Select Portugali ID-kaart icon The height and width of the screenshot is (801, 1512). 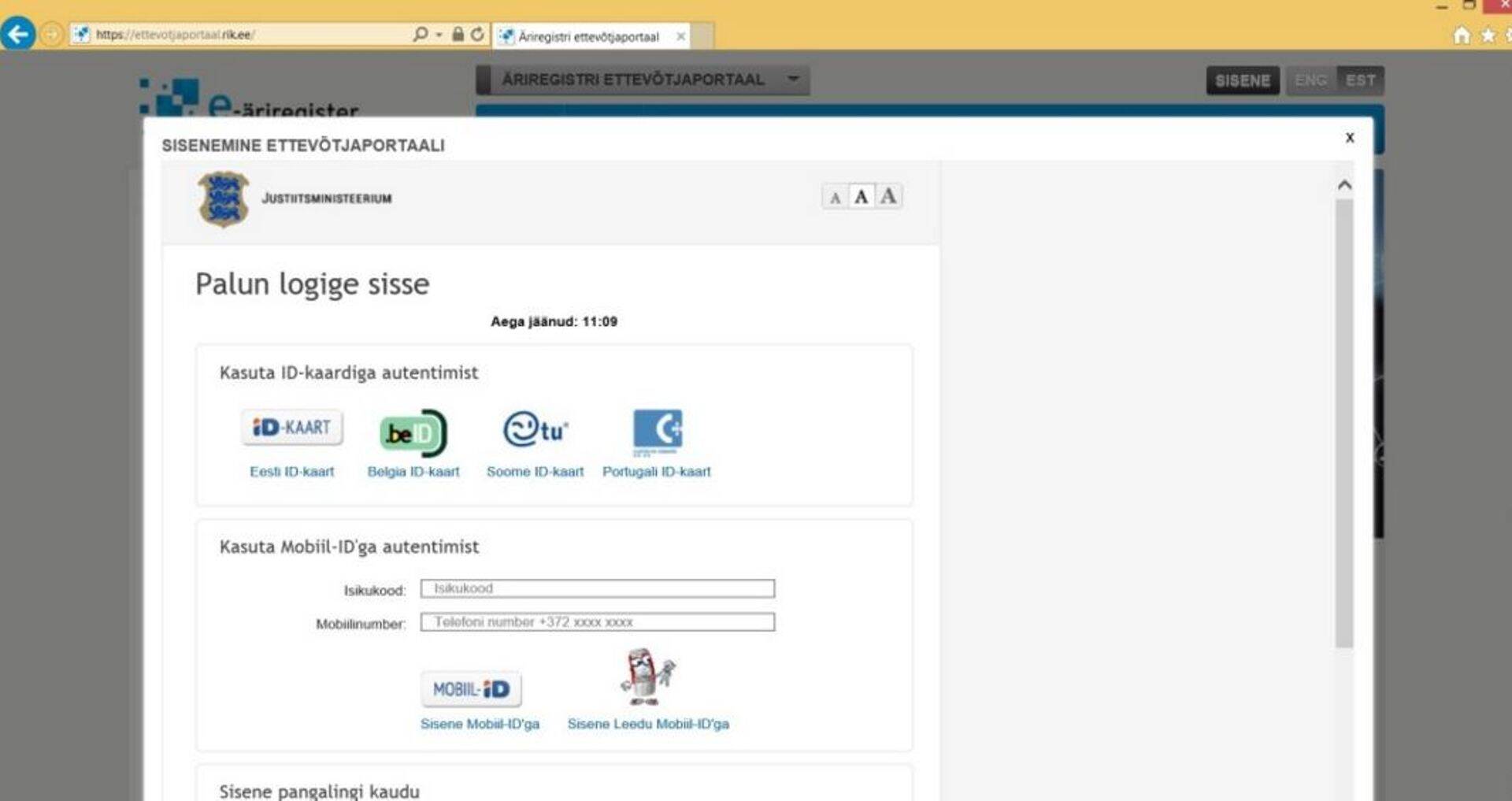[657, 431]
